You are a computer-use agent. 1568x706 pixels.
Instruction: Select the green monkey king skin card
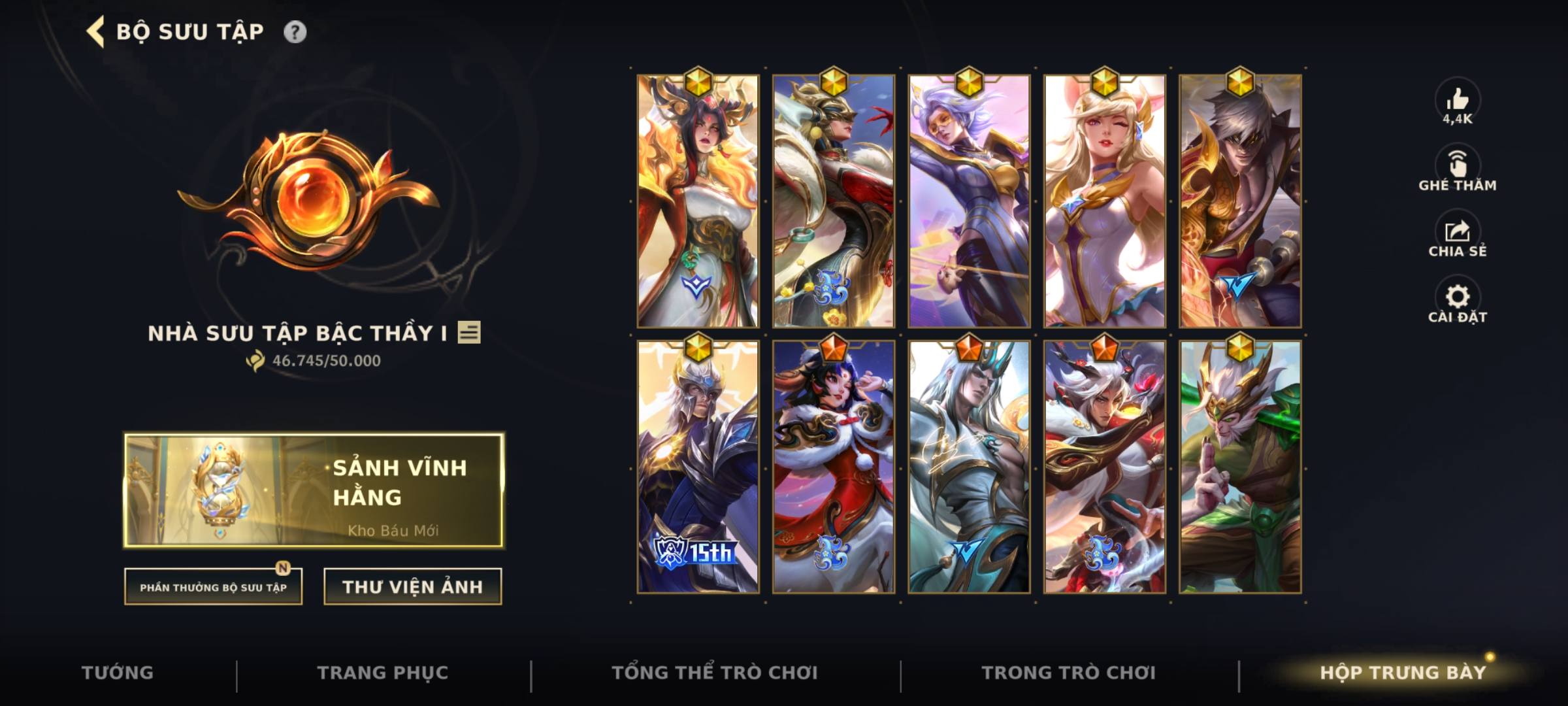click(1240, 467)
